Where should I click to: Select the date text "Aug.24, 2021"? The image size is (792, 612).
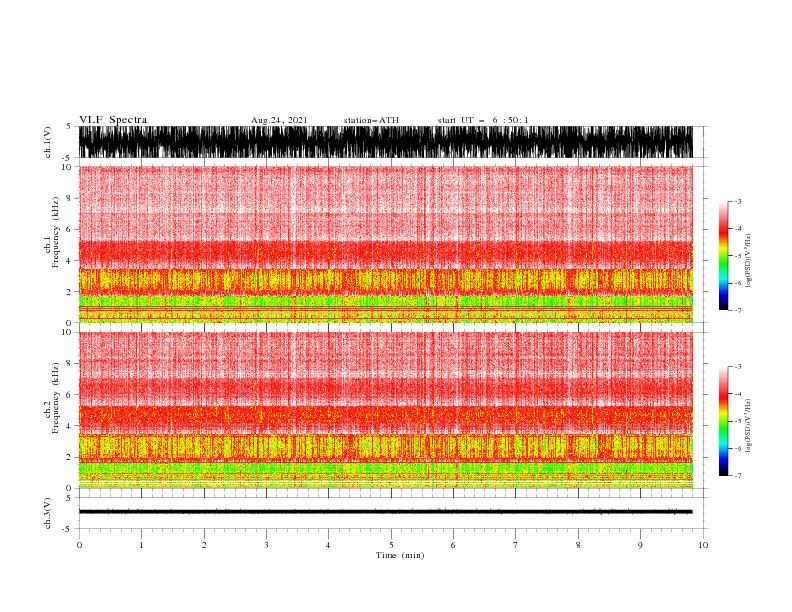pyautogui.click(x=279, y=120)
